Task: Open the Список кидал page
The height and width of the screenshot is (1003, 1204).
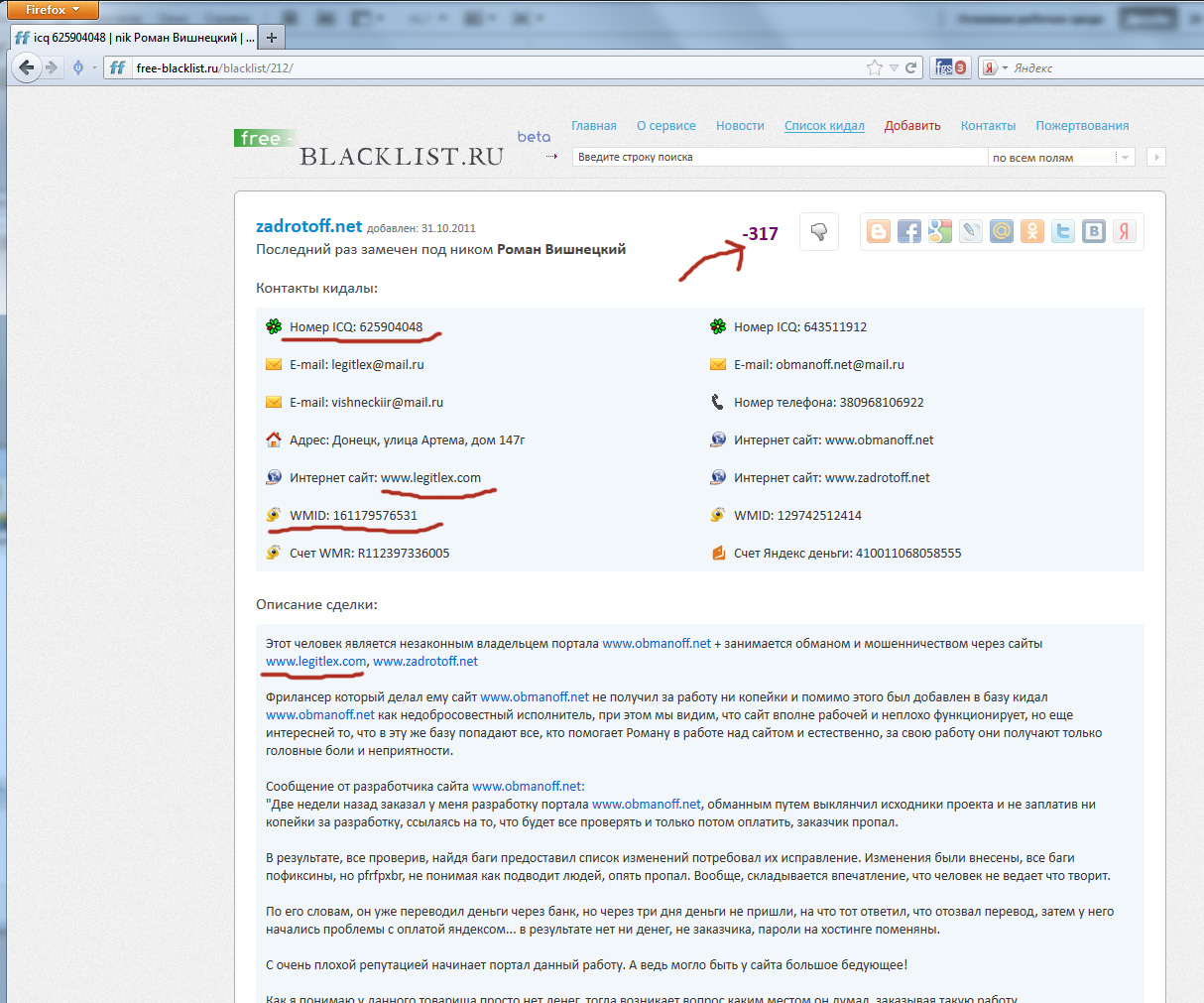Action: pyautogui.click(x=824, y=126)
